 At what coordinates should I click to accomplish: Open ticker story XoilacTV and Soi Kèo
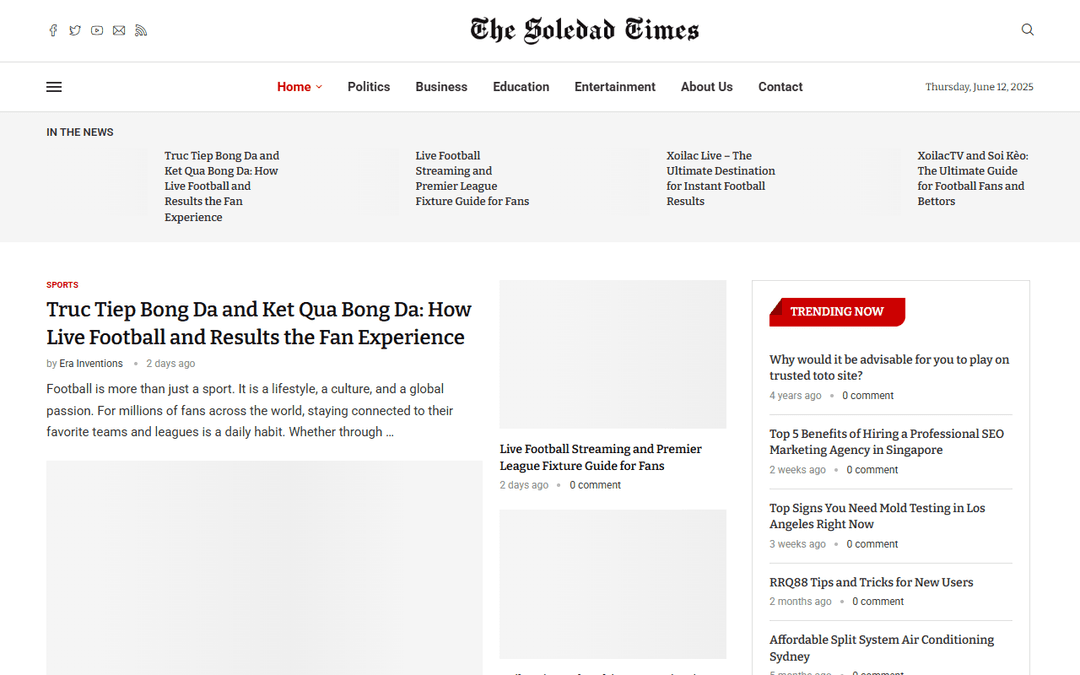973,178
